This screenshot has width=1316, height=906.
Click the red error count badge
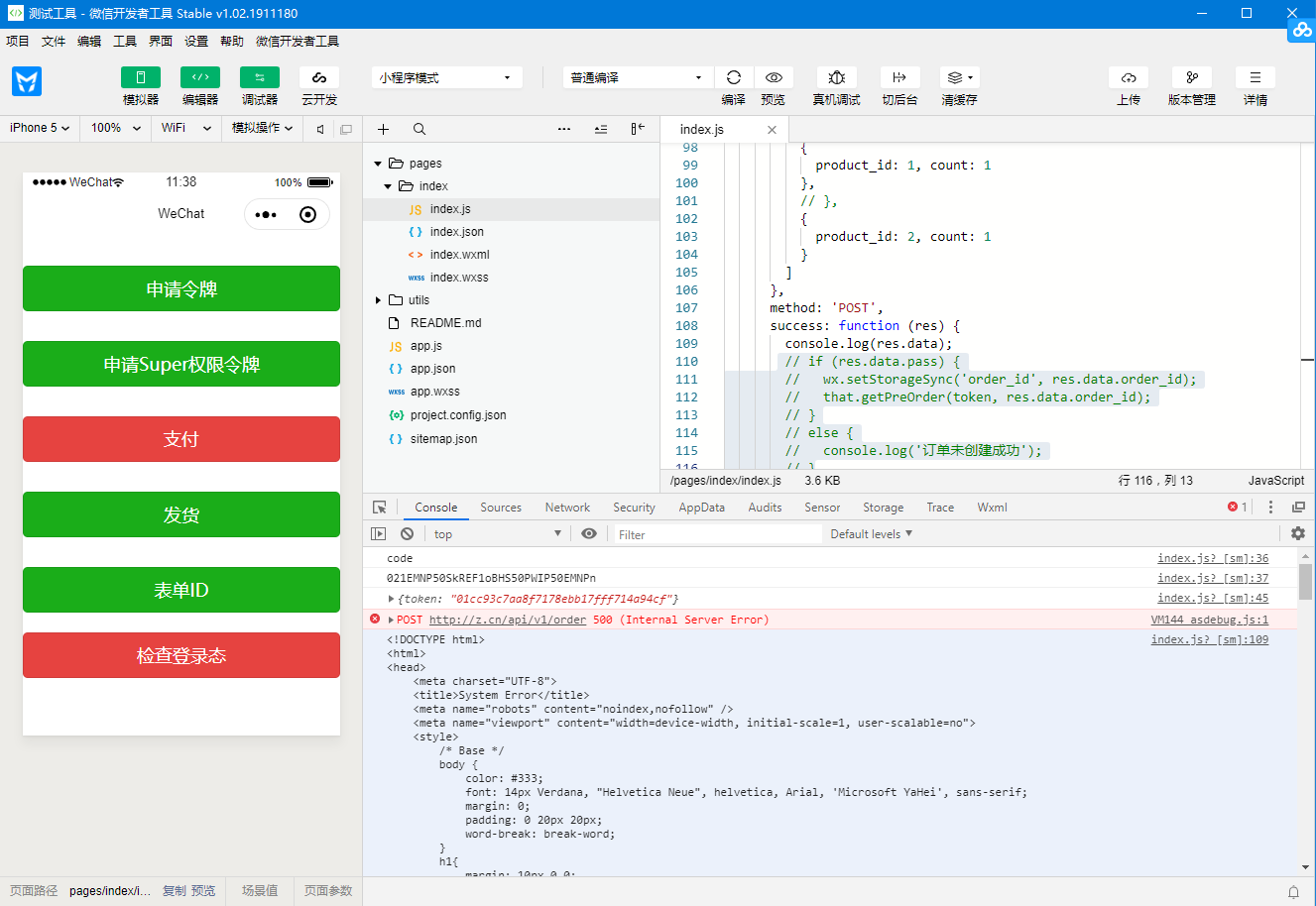pos(1237,508)
